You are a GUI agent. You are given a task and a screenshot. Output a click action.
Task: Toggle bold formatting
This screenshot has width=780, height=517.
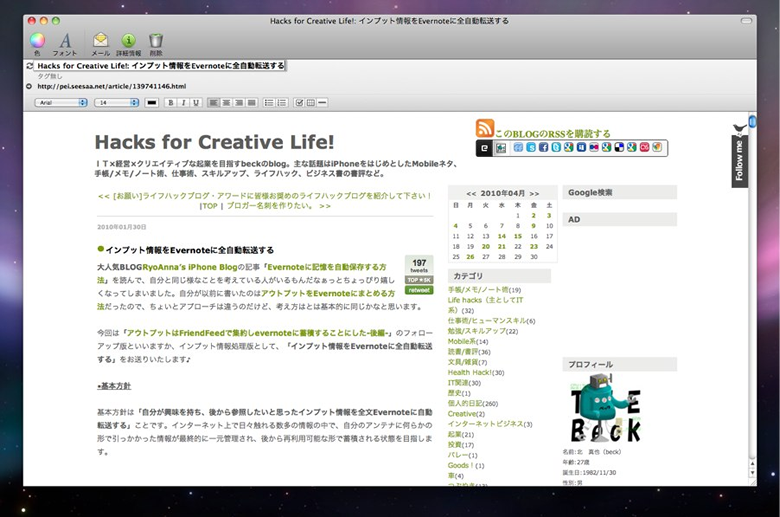pyautogui.click(x=171, y=103)
